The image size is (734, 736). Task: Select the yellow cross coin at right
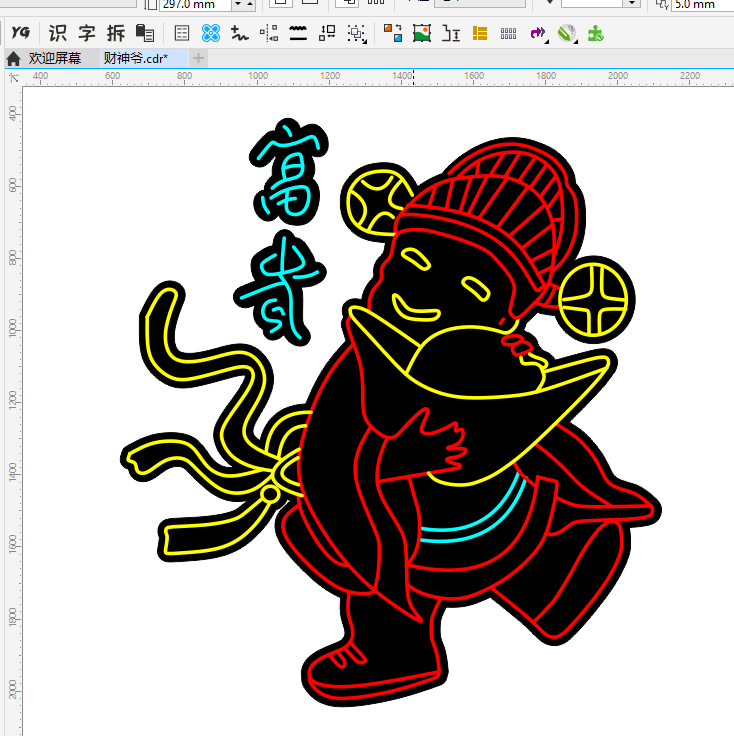tap(594, 299)
